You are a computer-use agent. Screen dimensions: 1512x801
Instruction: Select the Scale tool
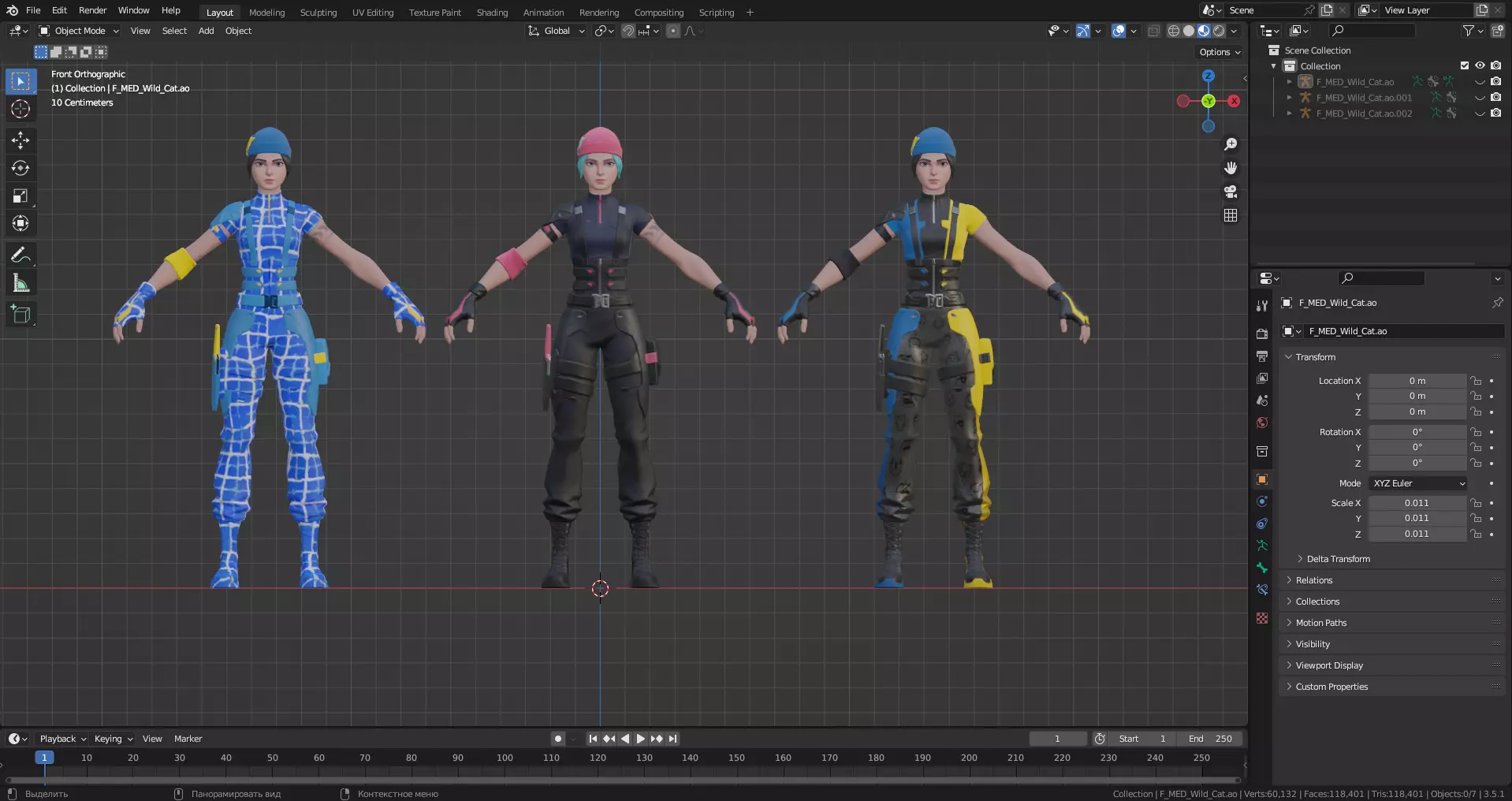click(20, 196)
